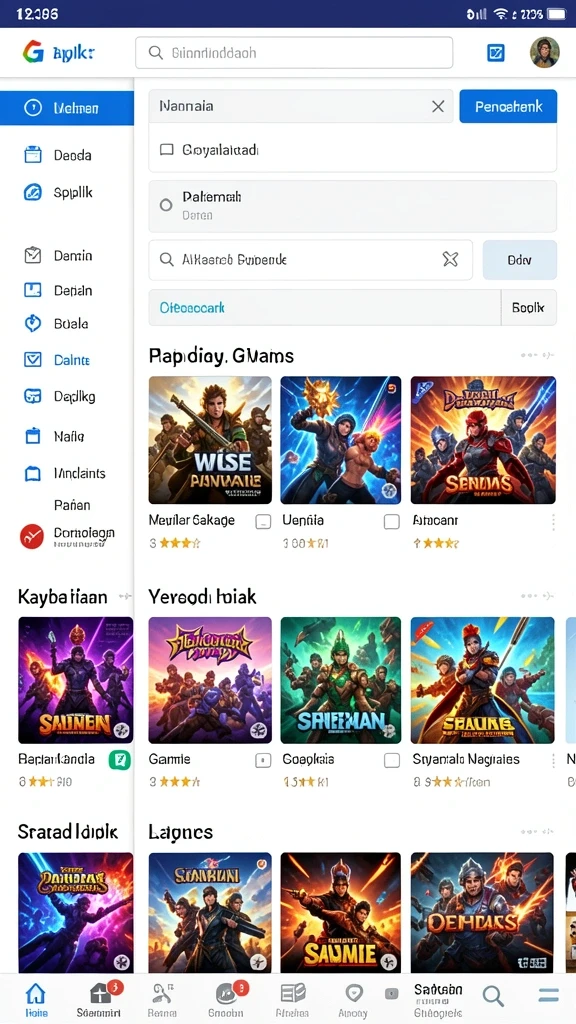Click the blue edit icon beside avatar
Screen dimensions: 576x1024
pos(496,53)
